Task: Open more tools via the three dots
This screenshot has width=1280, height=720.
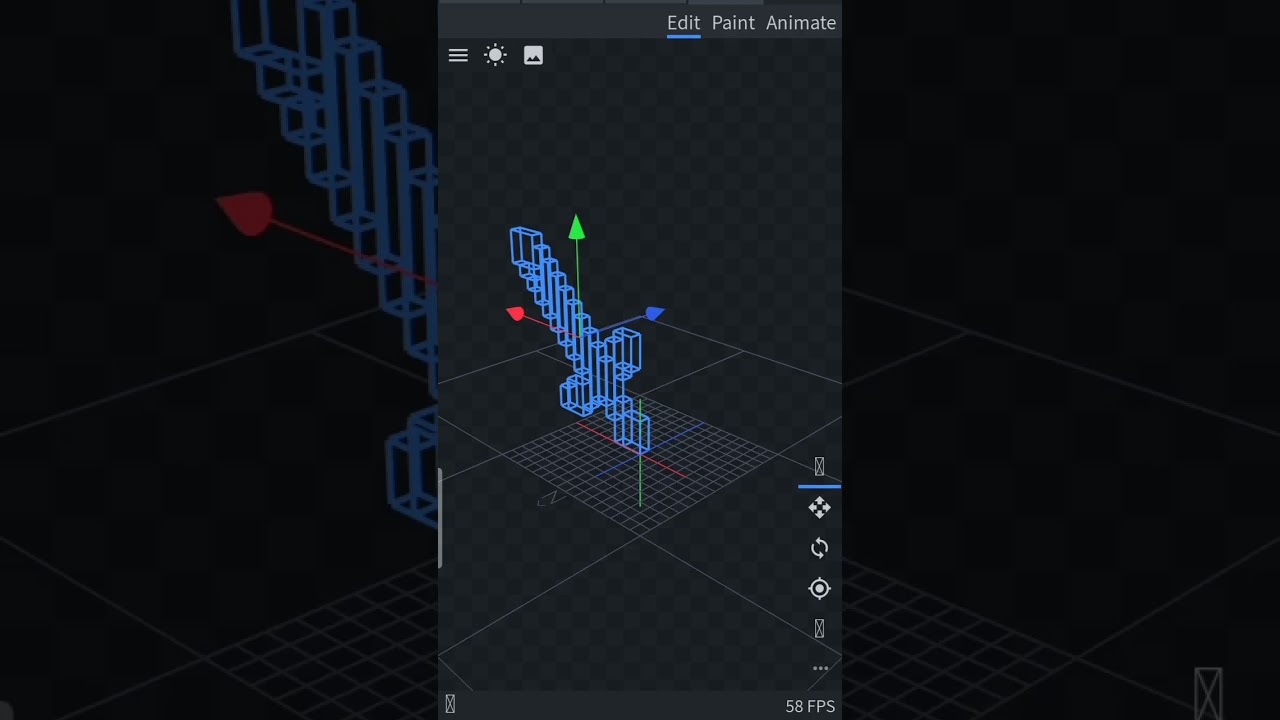Action: click(820, 668)
